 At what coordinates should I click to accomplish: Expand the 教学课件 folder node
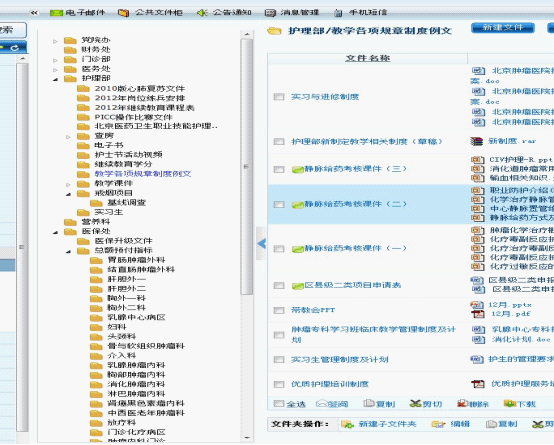pos(69,184)
